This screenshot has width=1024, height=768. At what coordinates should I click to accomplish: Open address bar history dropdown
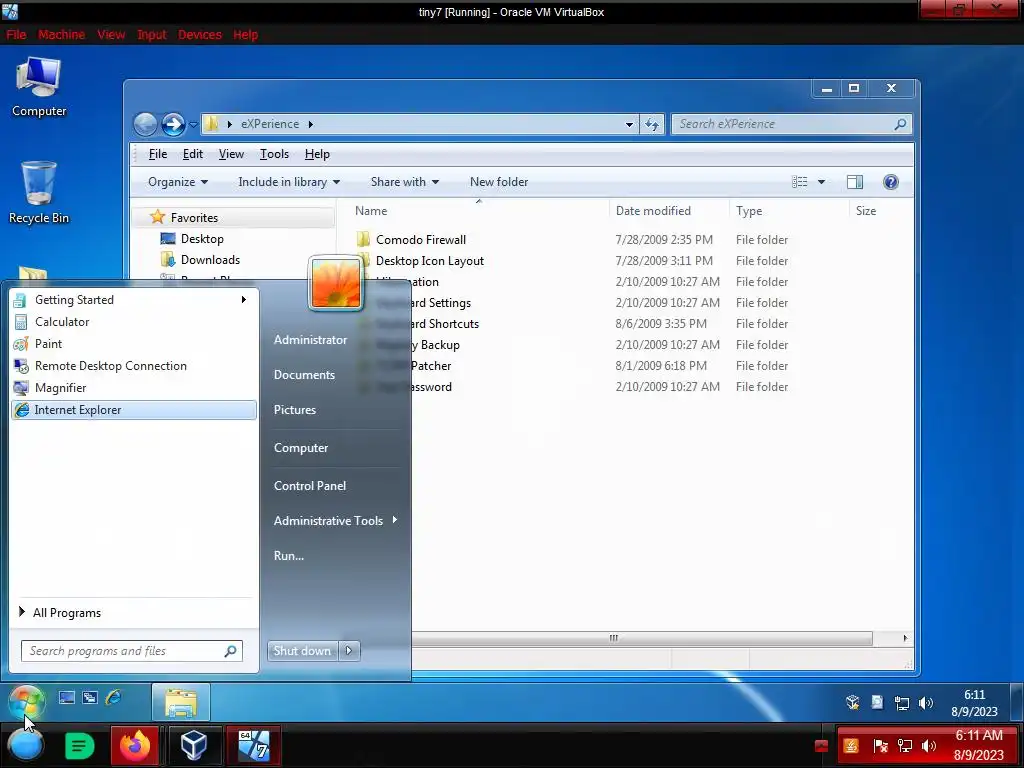click(629, 124)
